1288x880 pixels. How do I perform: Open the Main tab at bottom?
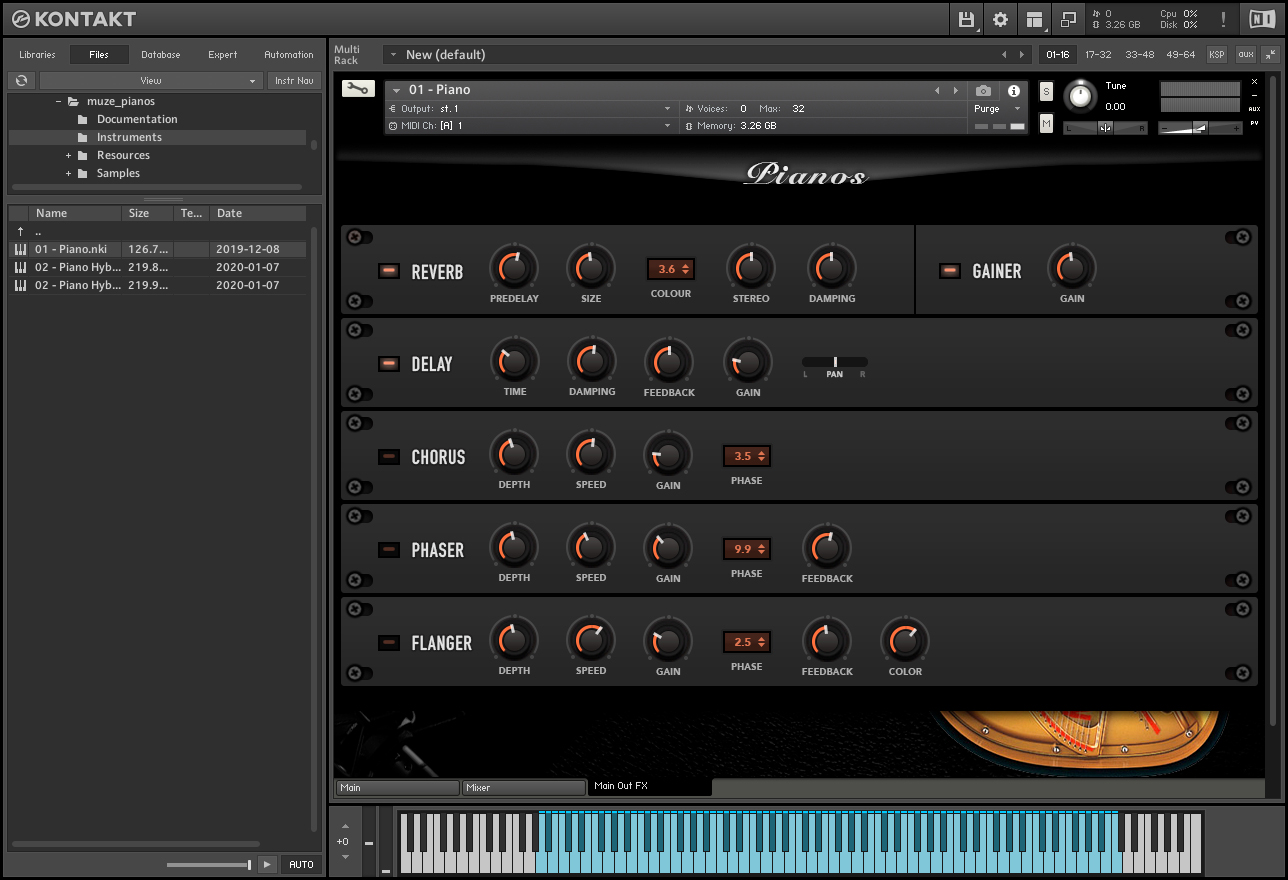[x=398, y=788]
